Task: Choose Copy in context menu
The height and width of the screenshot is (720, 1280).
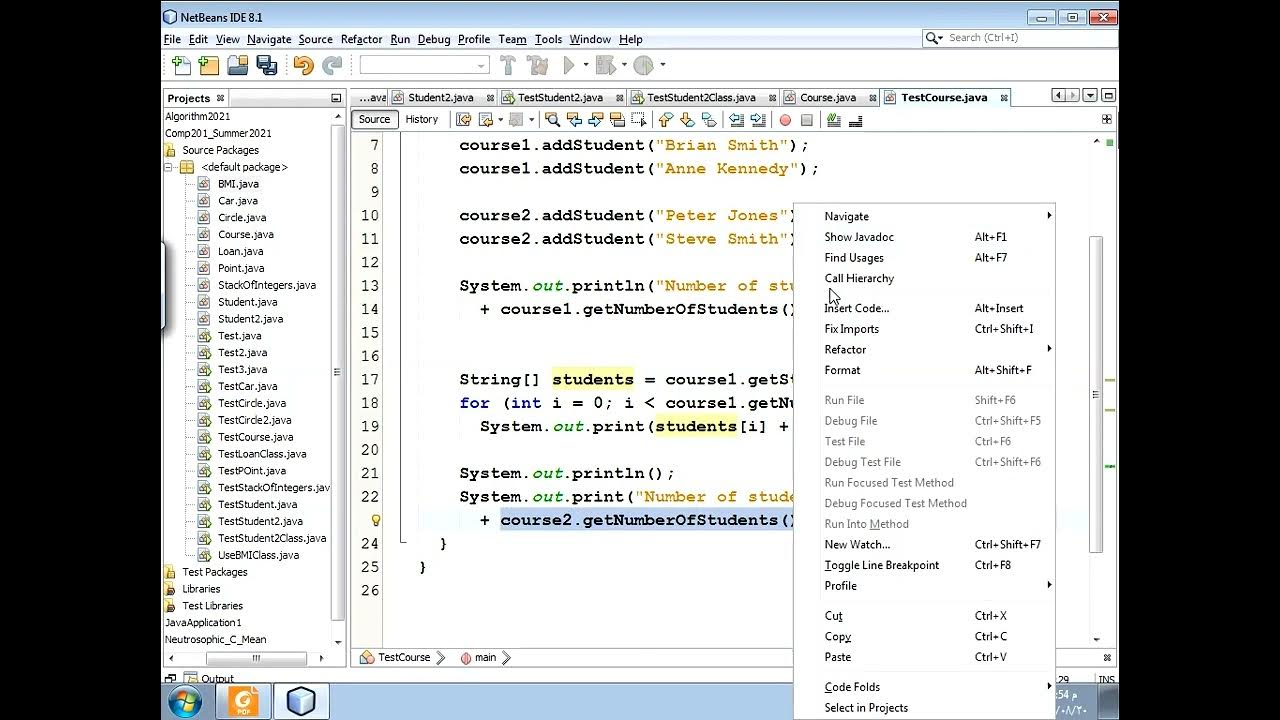Action: coord(925,636)
